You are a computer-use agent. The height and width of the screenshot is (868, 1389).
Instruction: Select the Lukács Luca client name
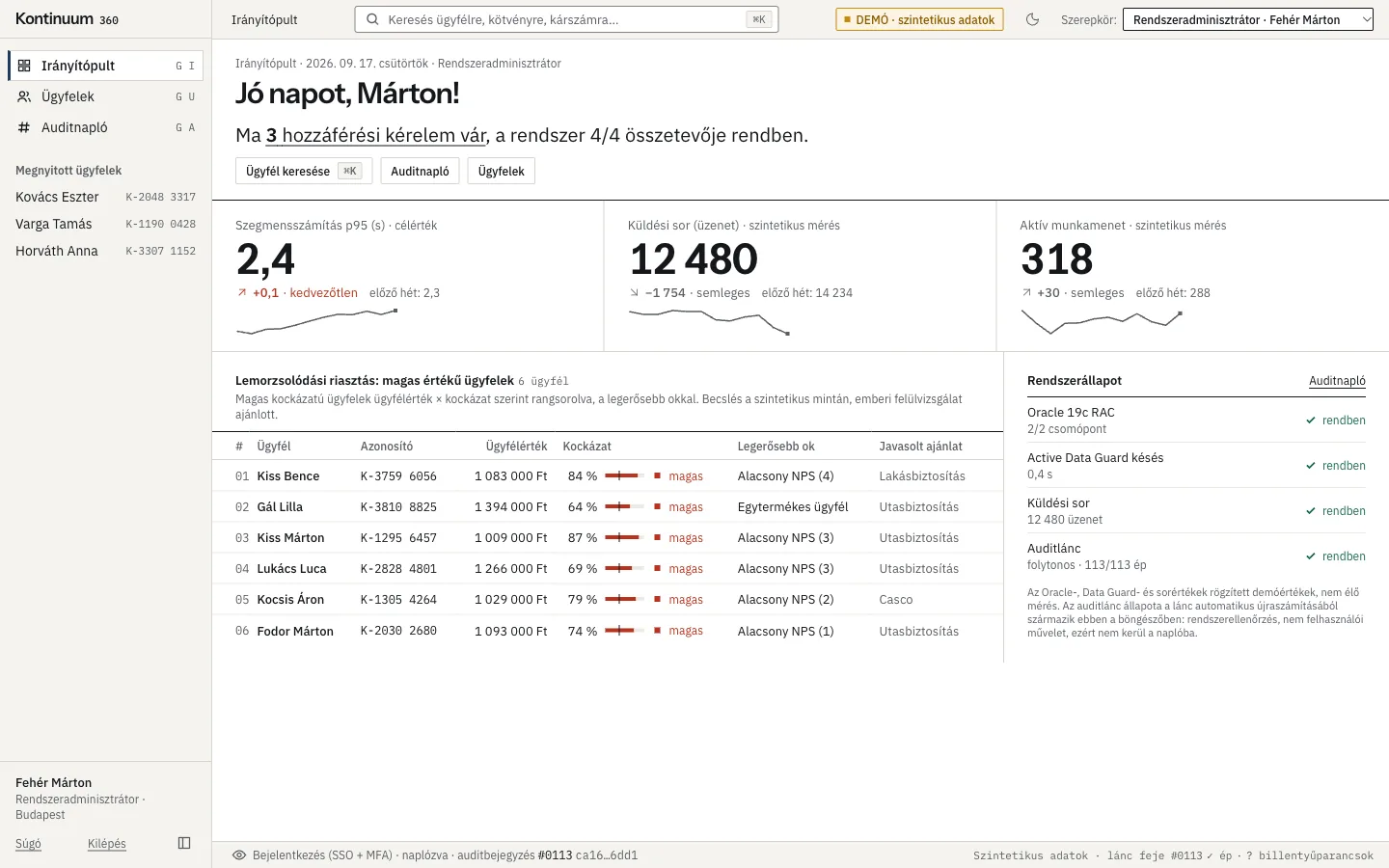(x=291, y=569)
